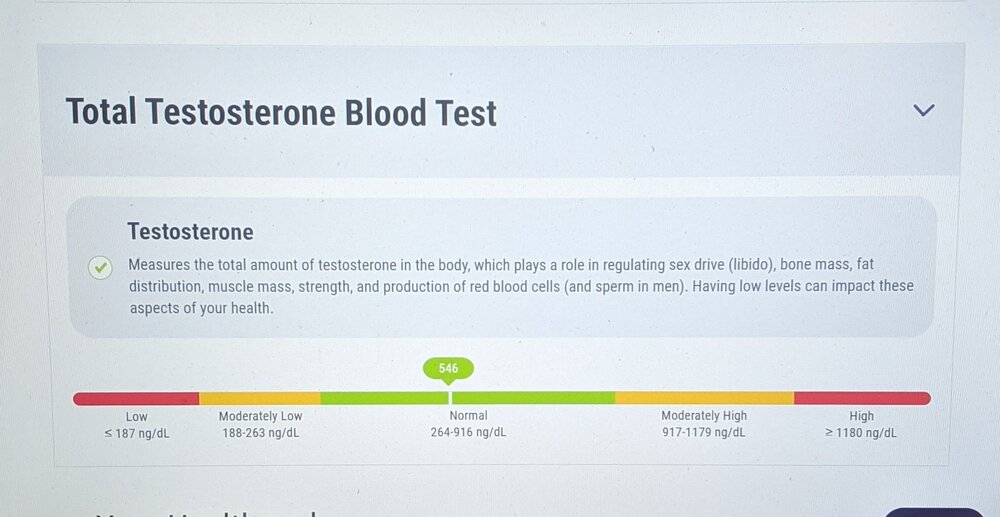Click the yellow Moderately High bar segment
This screenshot has height=517, width=1000.
704,398
